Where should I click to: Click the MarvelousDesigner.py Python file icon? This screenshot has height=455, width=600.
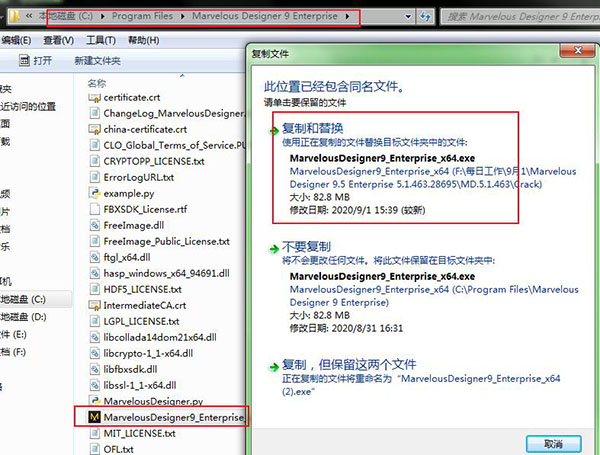coord(94,401)
